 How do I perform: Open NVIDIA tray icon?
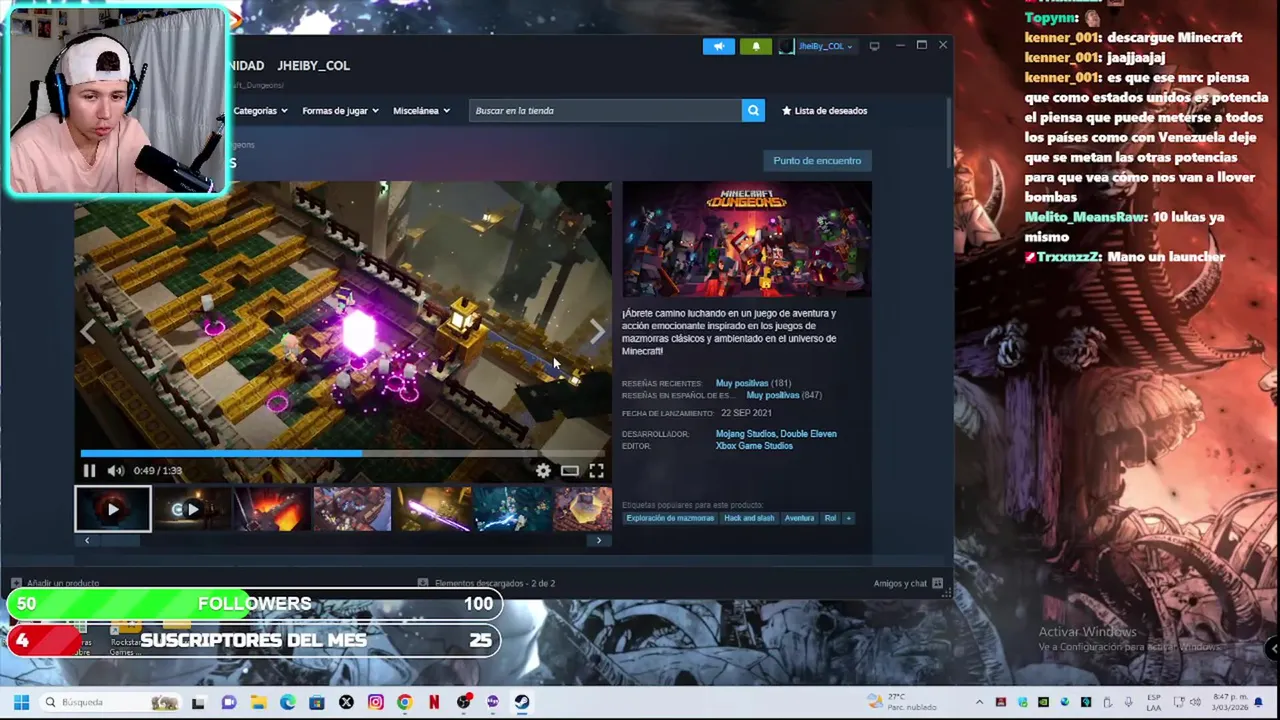1043,702
